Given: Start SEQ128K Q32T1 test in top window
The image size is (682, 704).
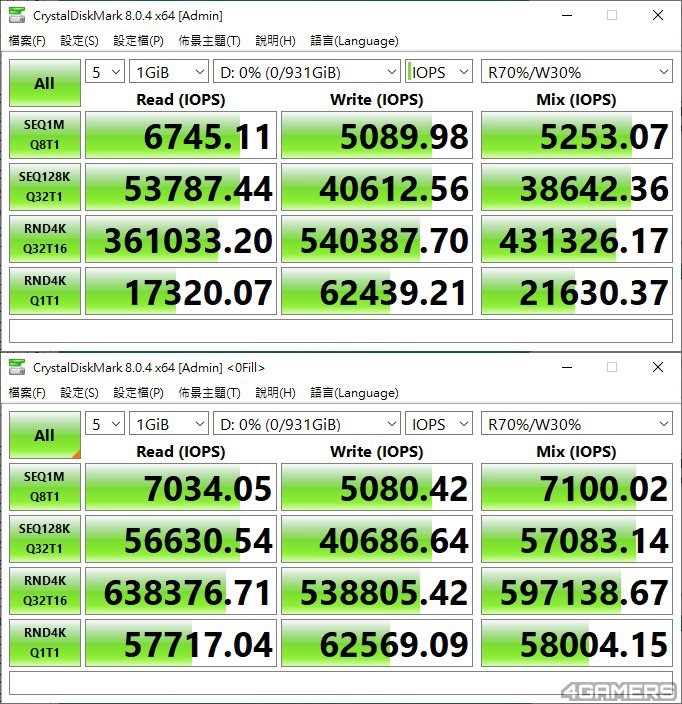Looking at the screenshot, I should pos(45,187).
